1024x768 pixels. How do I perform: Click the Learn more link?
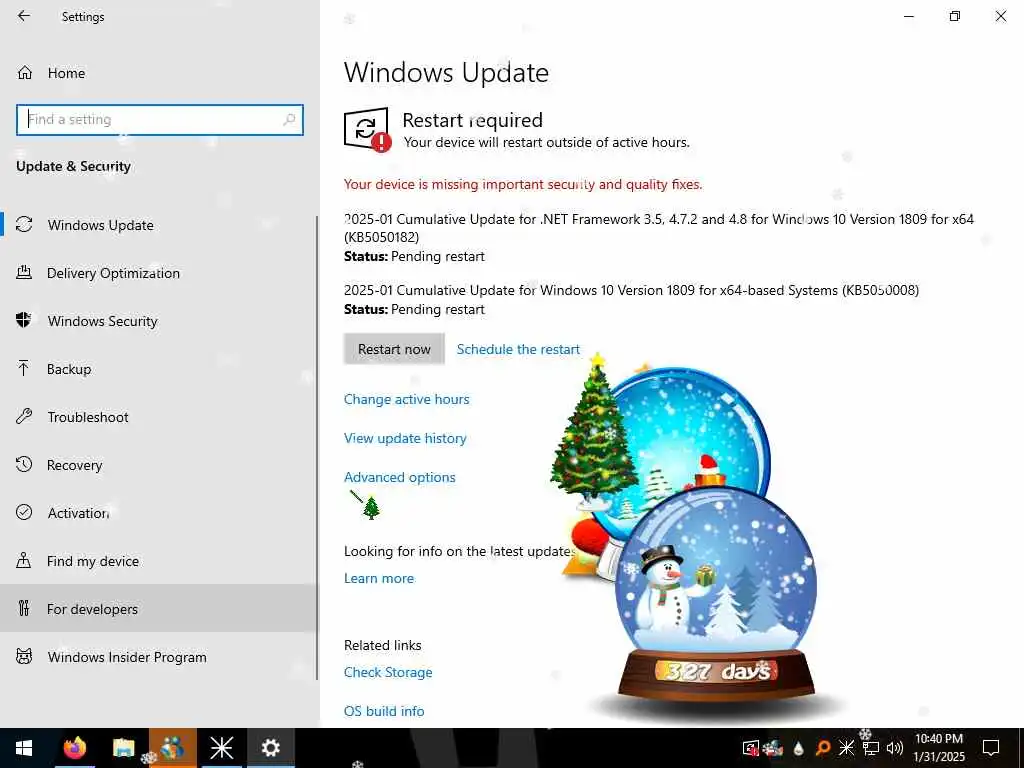click(379, 578)
